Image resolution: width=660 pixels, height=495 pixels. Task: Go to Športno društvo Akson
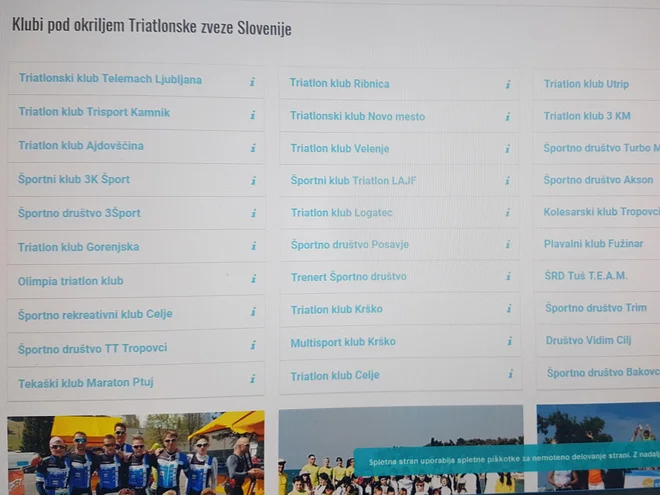pyautogui.click(x=598, y=180)
